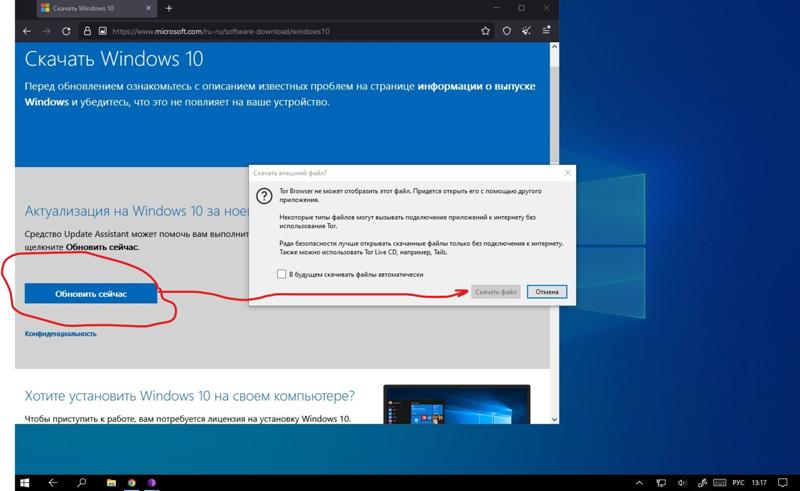Open a new tab with plus button
800x491 pixels.
169,8
